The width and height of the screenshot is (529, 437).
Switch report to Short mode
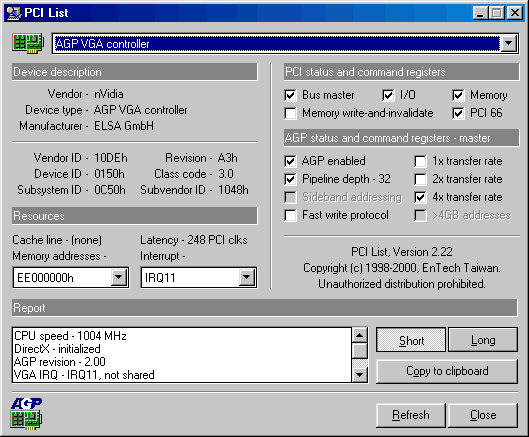click(x=411, y=340)
